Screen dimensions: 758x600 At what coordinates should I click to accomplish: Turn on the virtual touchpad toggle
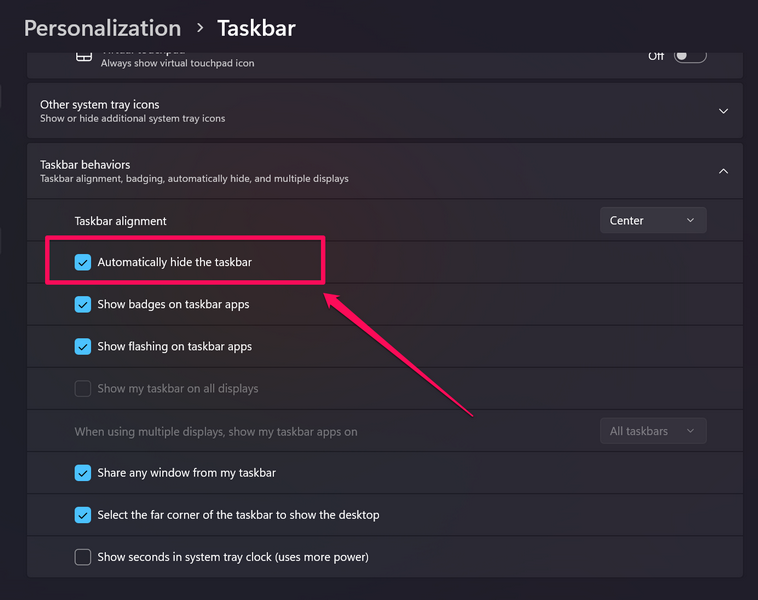tap(689, 56)
